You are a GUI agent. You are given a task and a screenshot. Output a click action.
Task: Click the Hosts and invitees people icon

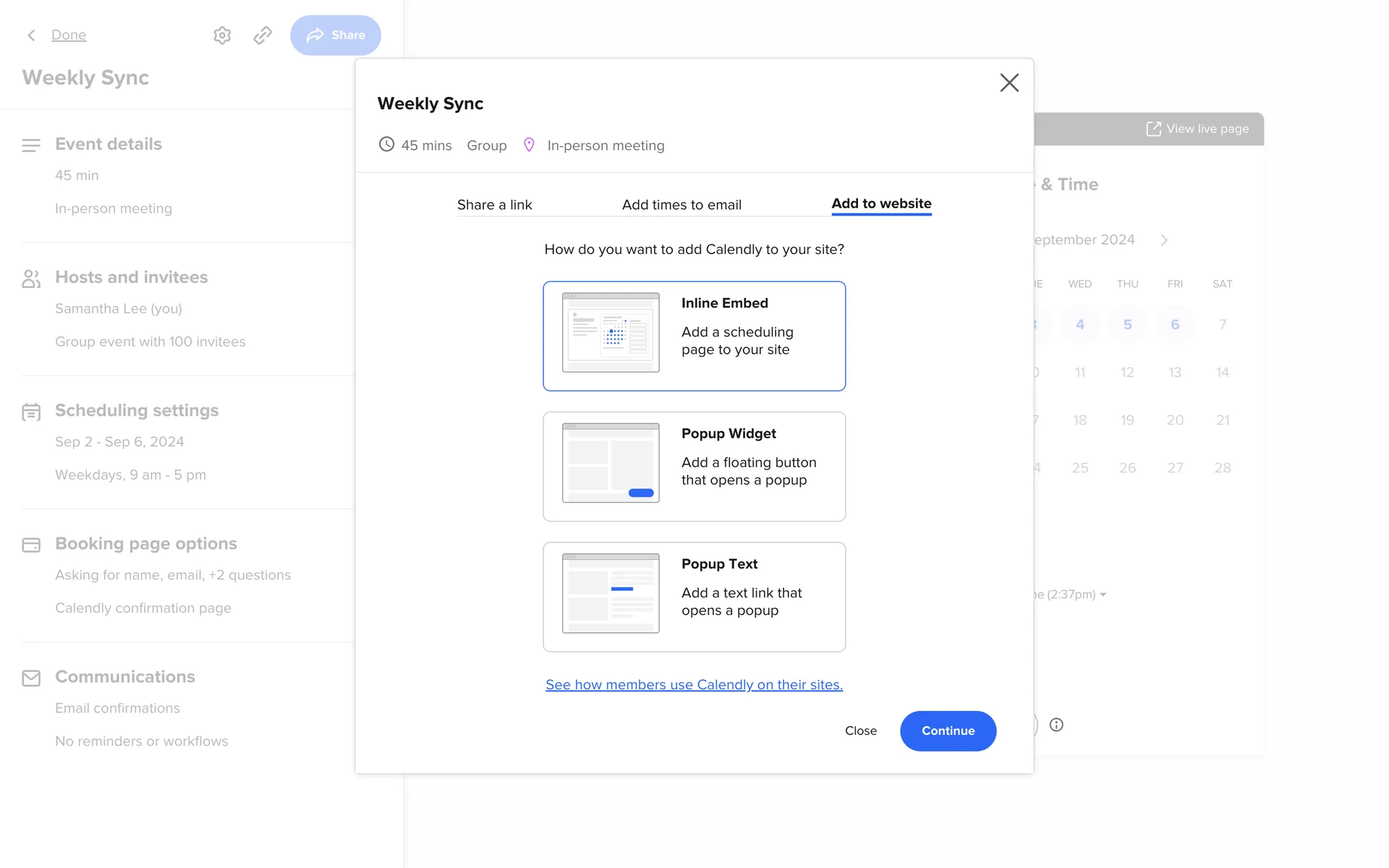(31, 278)
